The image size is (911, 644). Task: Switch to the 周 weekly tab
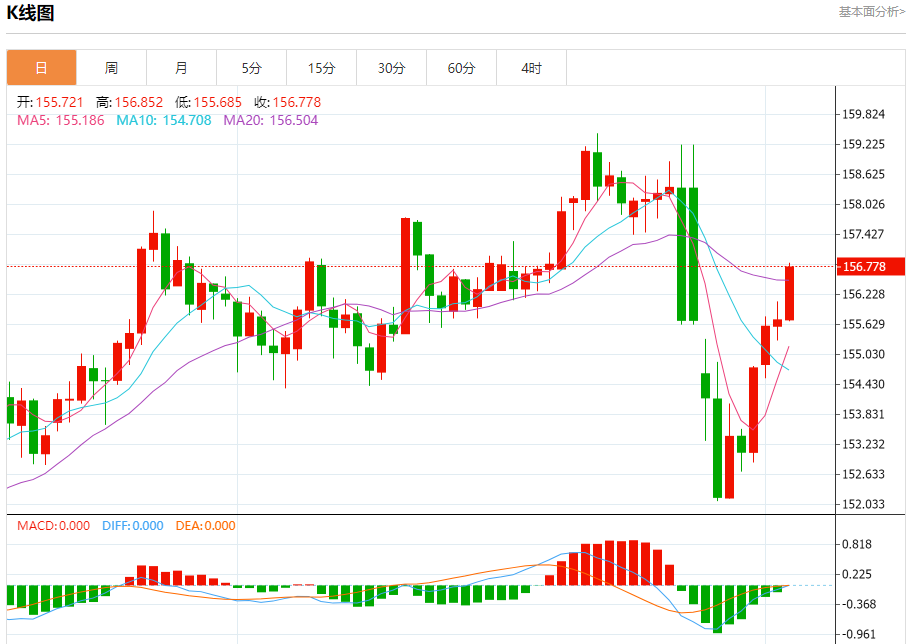click(111, 68)
